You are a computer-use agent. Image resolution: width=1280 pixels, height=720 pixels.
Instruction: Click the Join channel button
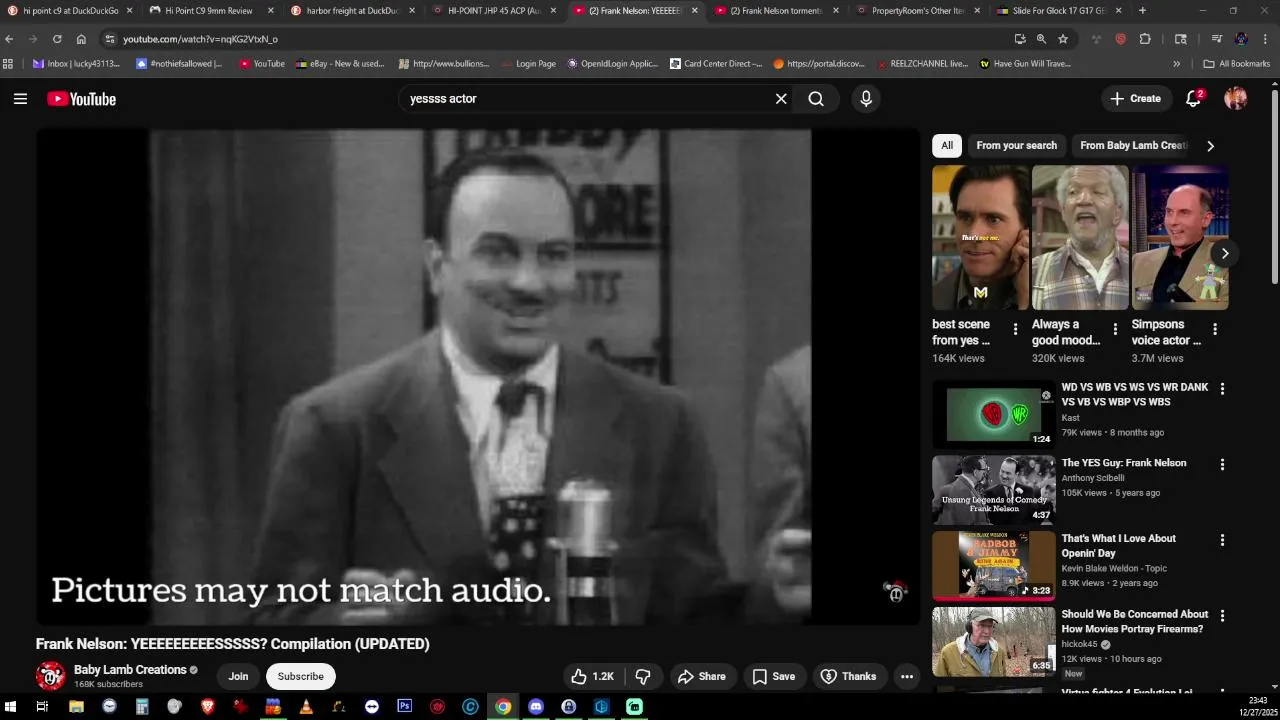point(238,677)
